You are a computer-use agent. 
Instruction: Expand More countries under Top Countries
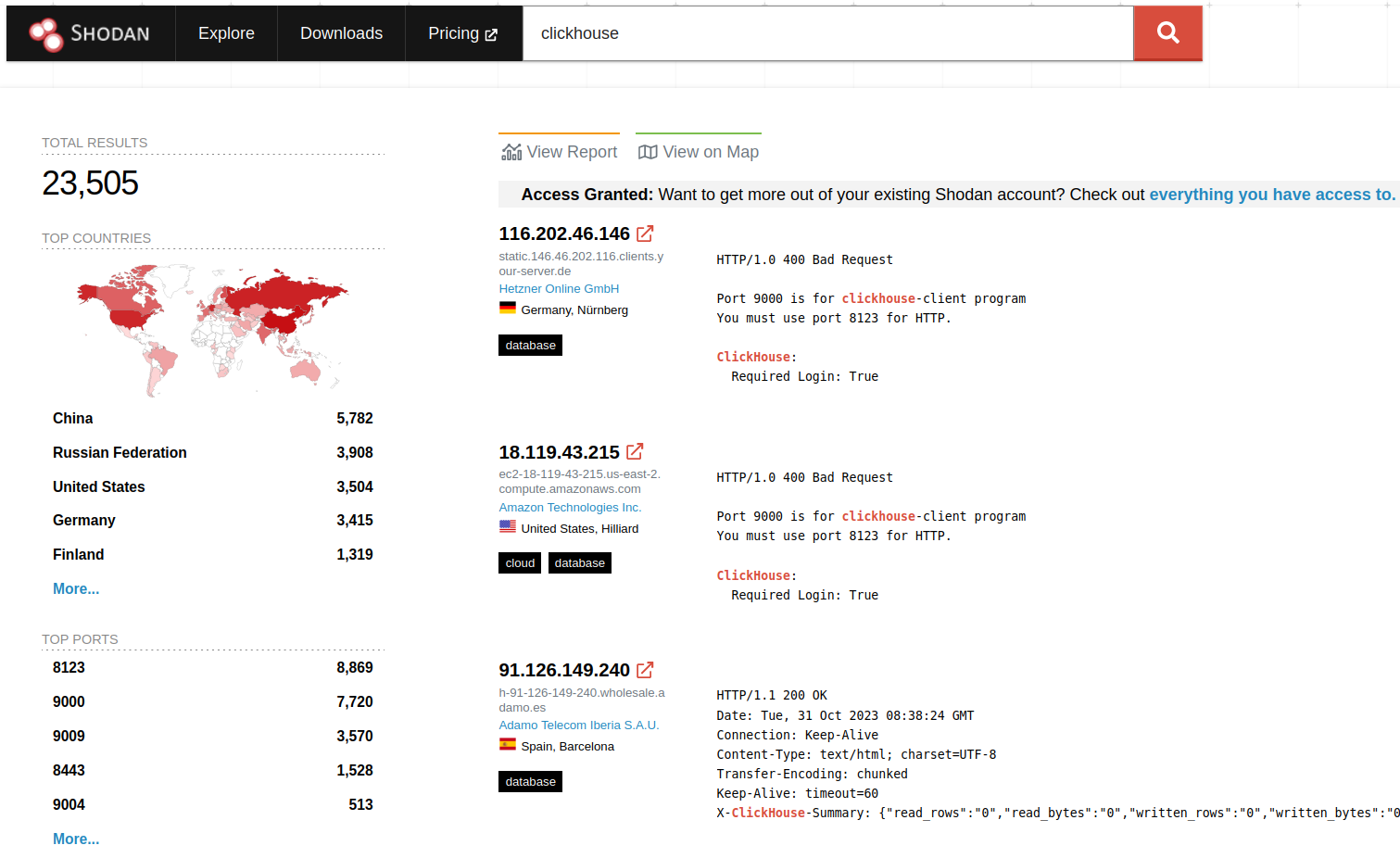click(76, 588)
